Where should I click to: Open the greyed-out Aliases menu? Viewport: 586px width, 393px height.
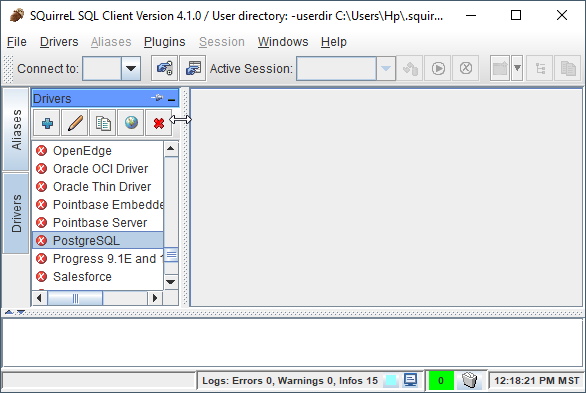click(x=111, y=42)
